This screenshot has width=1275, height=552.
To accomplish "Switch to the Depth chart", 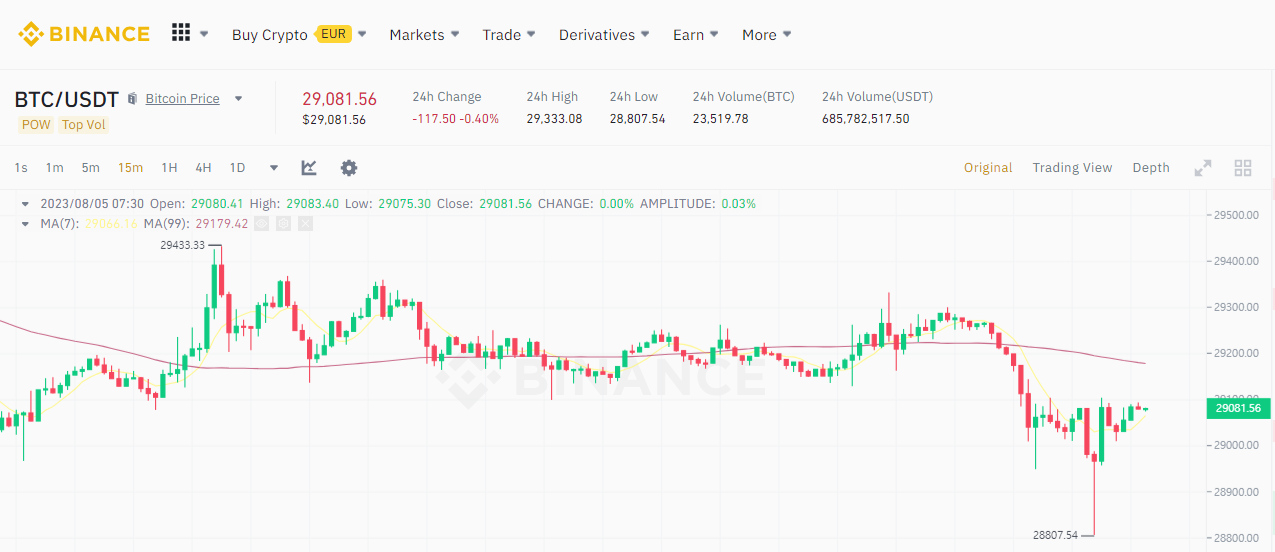I will click(1151, 168).
